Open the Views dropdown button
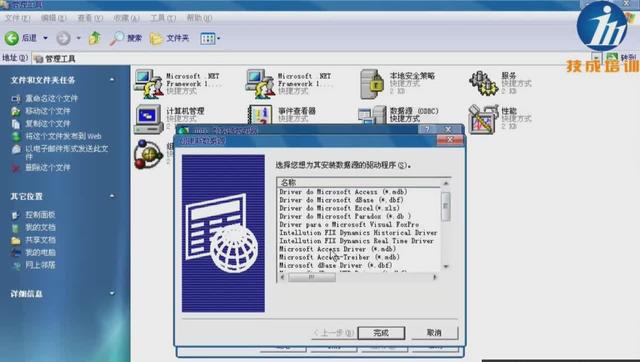640x362 pixels. (x=210, y=38)
